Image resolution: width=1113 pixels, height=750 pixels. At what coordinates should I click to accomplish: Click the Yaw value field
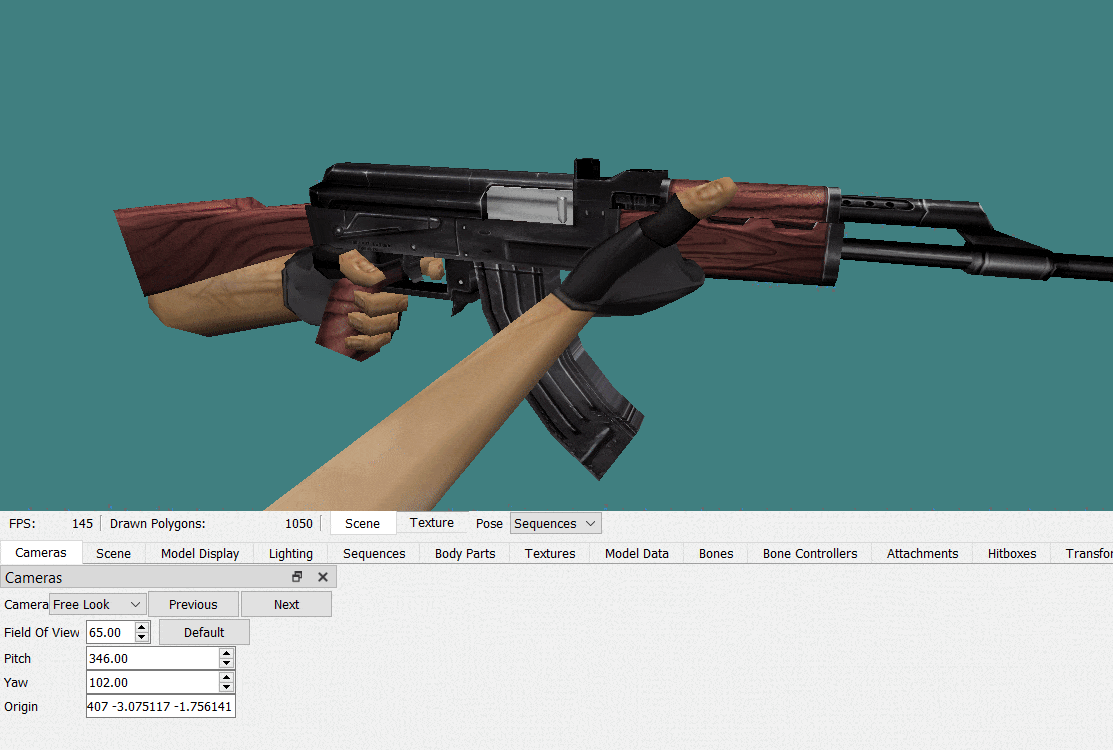pyautogui.click(x=153, y=683)
